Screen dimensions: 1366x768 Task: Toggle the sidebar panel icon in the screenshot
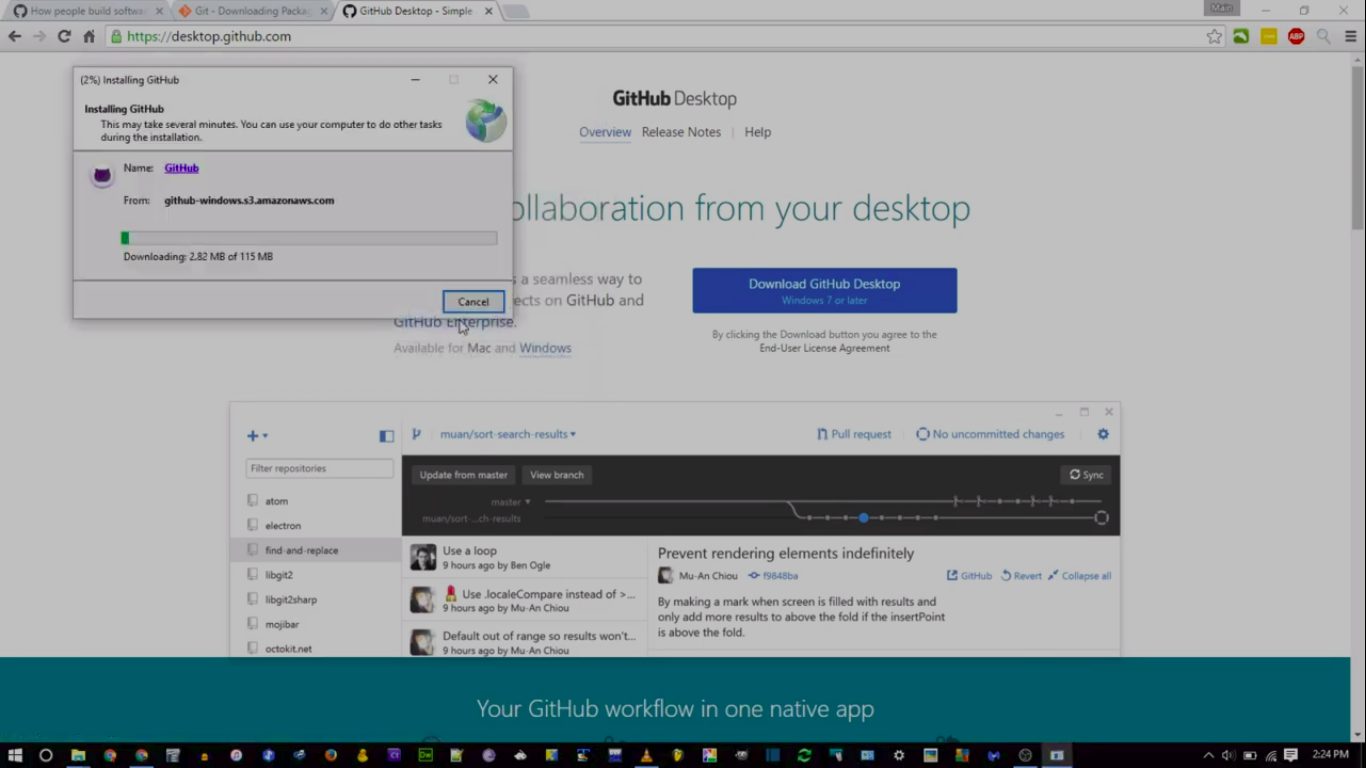(x=386, y=436)
